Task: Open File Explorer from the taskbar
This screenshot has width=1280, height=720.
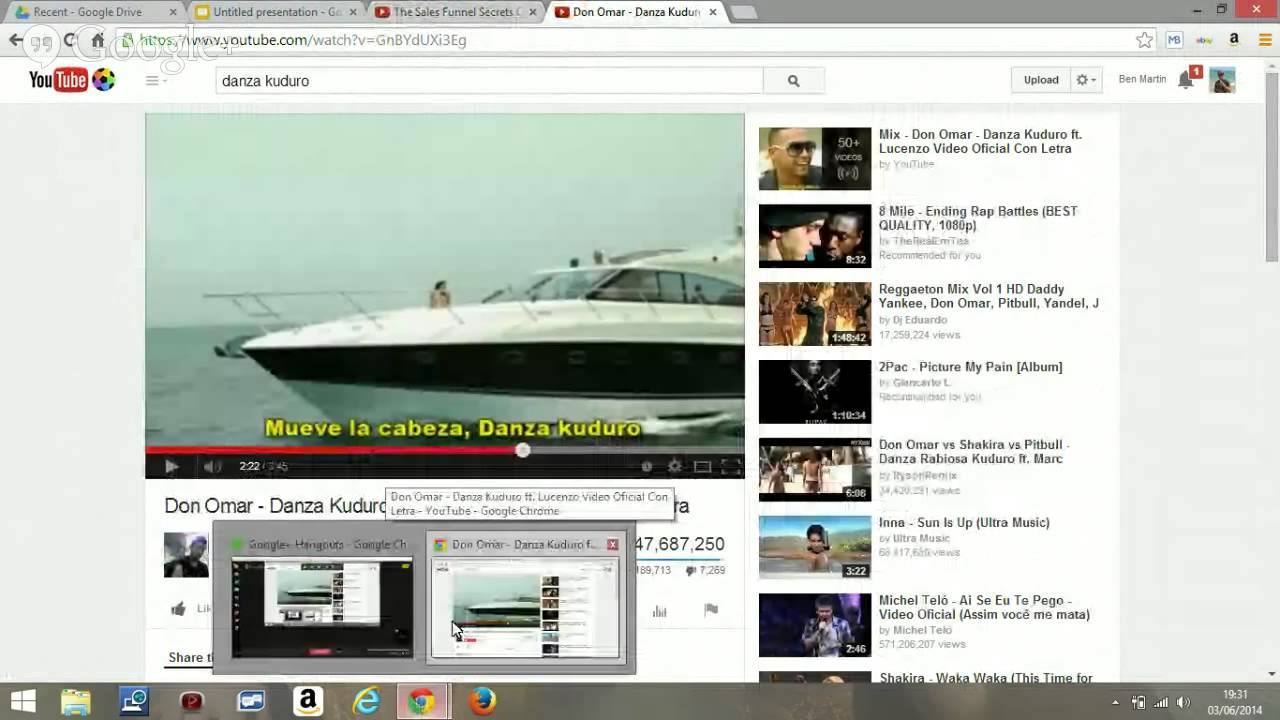Action: pos(76,702)
